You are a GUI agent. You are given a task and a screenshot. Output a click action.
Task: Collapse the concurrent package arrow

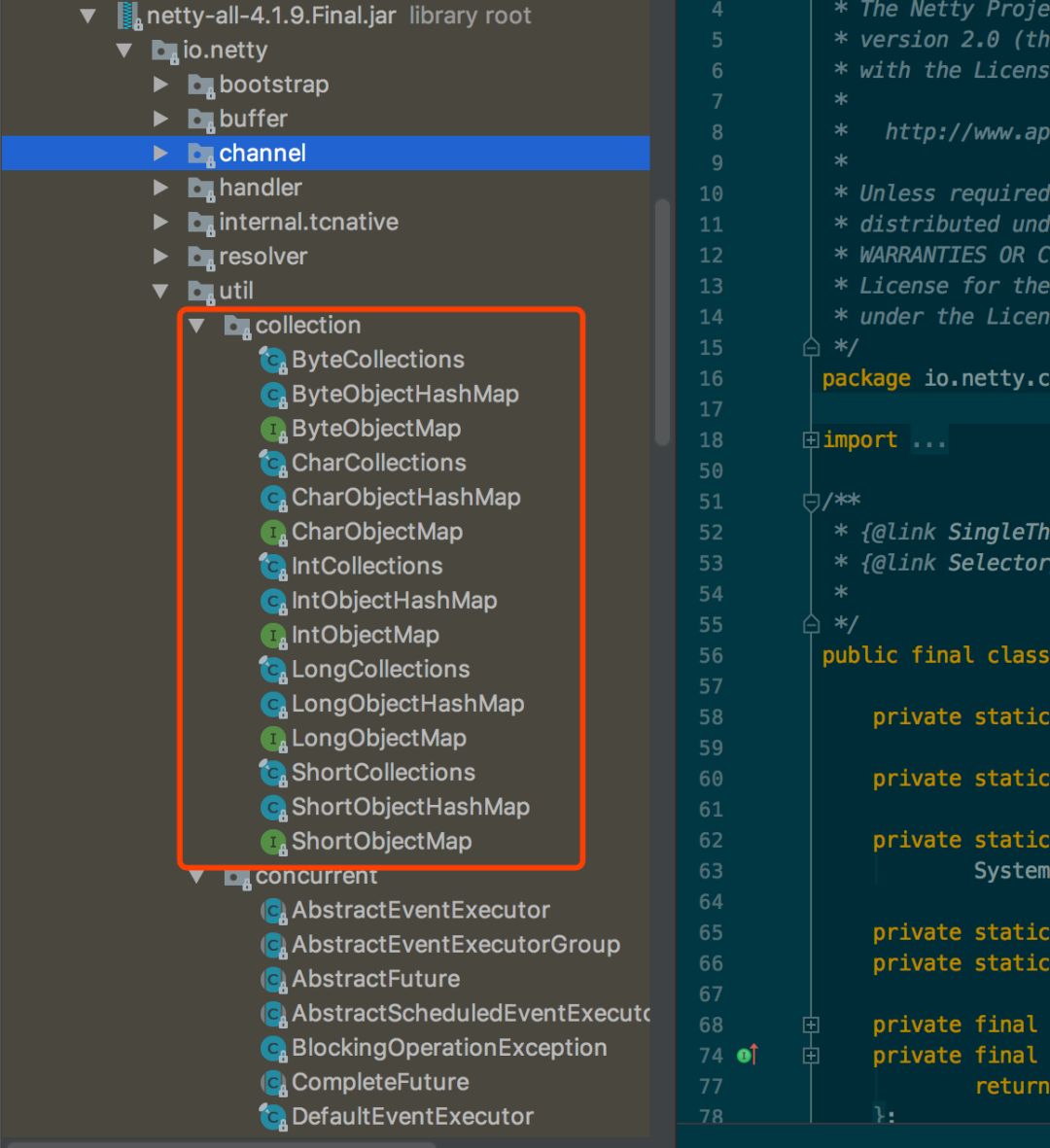coord(196,877)
